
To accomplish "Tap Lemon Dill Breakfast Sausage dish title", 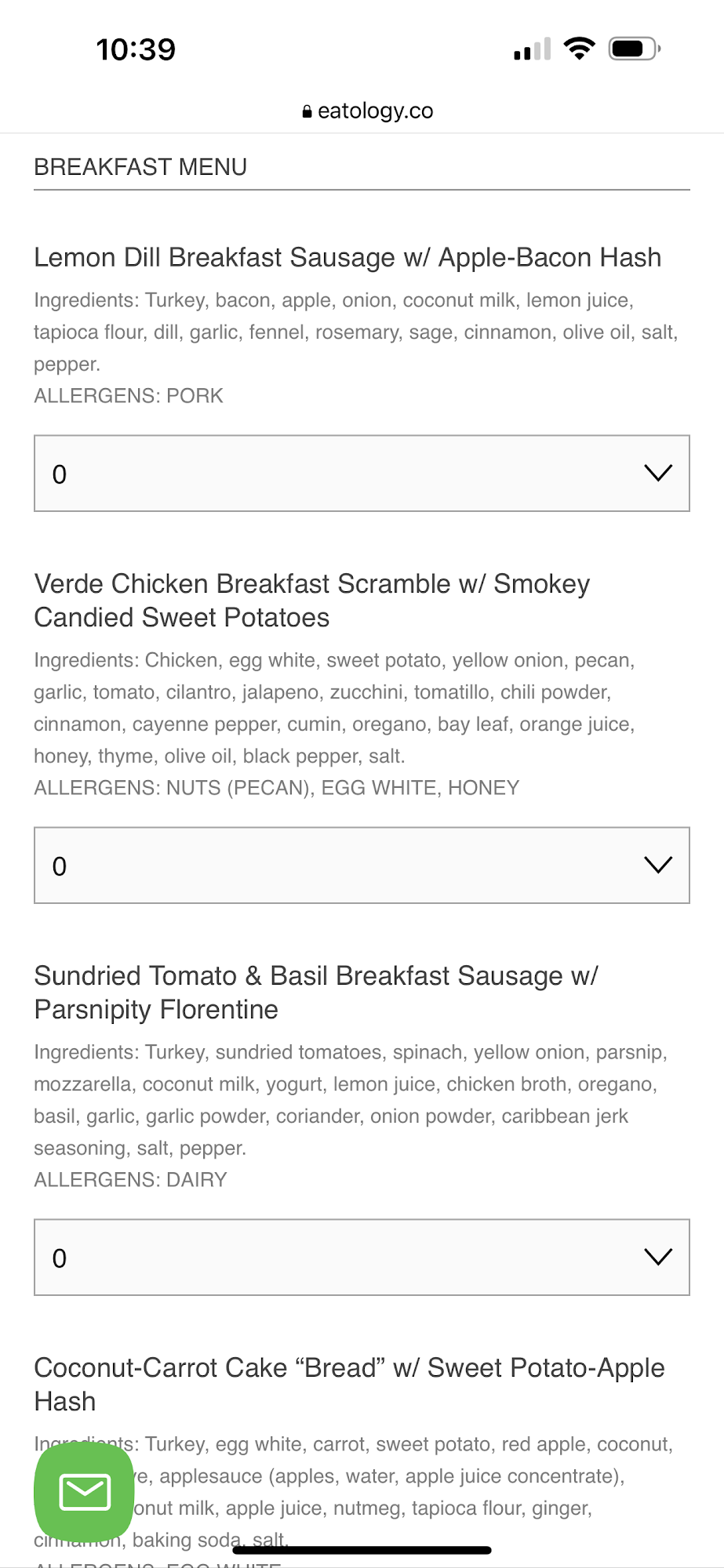I will click(347, 258).
